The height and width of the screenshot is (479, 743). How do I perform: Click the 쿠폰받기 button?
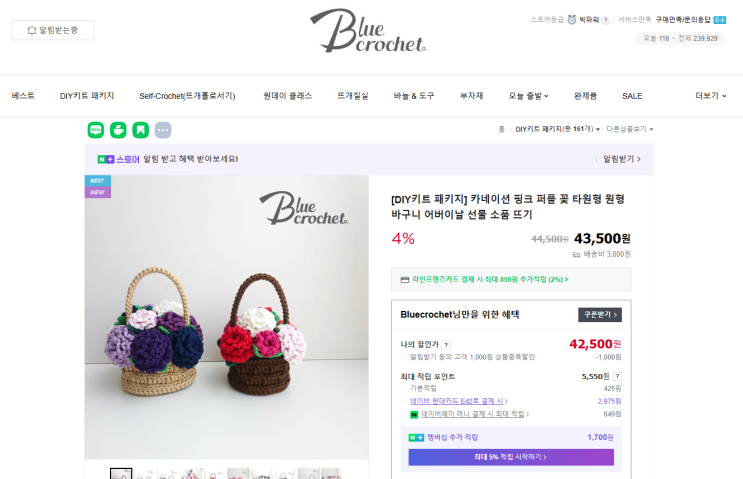(600, 315)
